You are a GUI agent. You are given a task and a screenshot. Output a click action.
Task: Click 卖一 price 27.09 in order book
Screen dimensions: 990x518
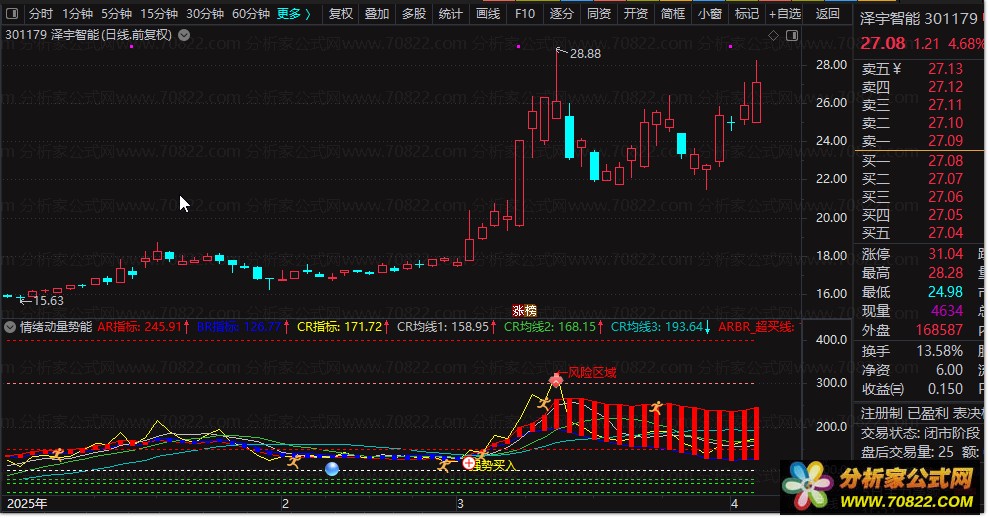[944, 141]
